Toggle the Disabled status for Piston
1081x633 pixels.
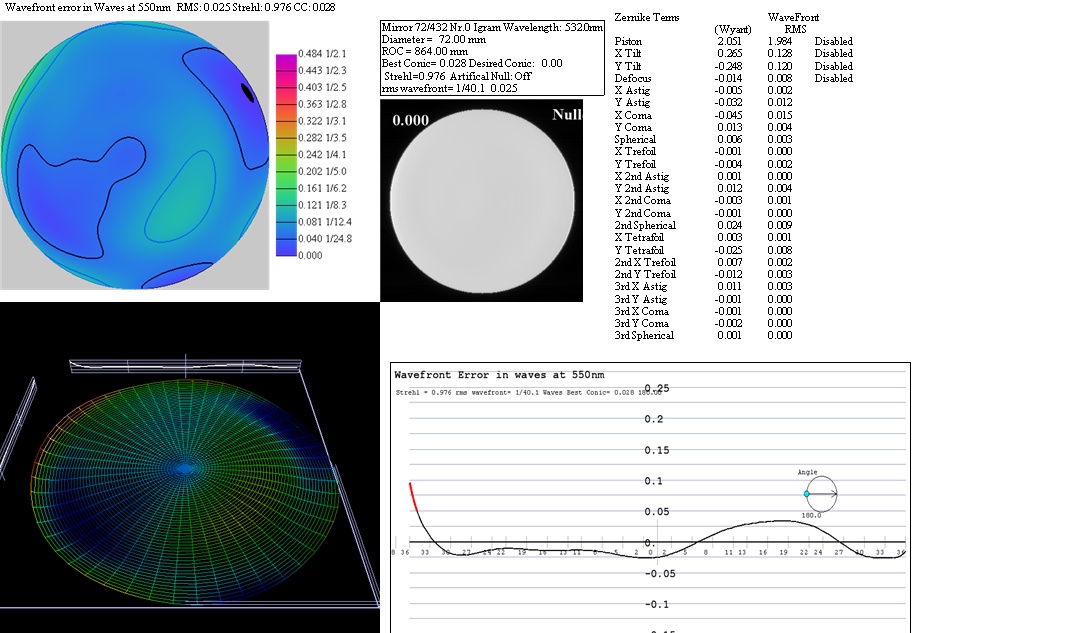click(x=833, y=41)
